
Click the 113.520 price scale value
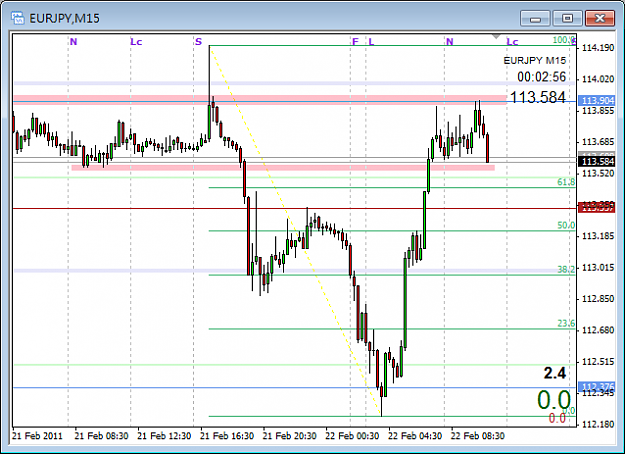(598, 173)
